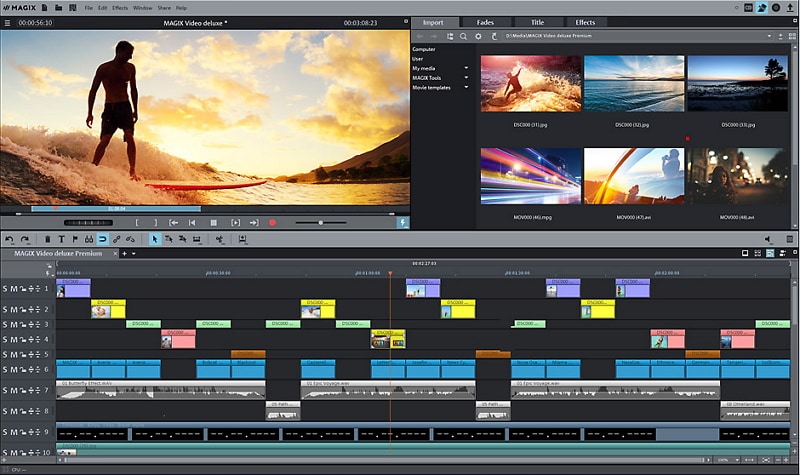800x475 pixels.
Task: Go to the beginning of the movie
Action: 192,222
